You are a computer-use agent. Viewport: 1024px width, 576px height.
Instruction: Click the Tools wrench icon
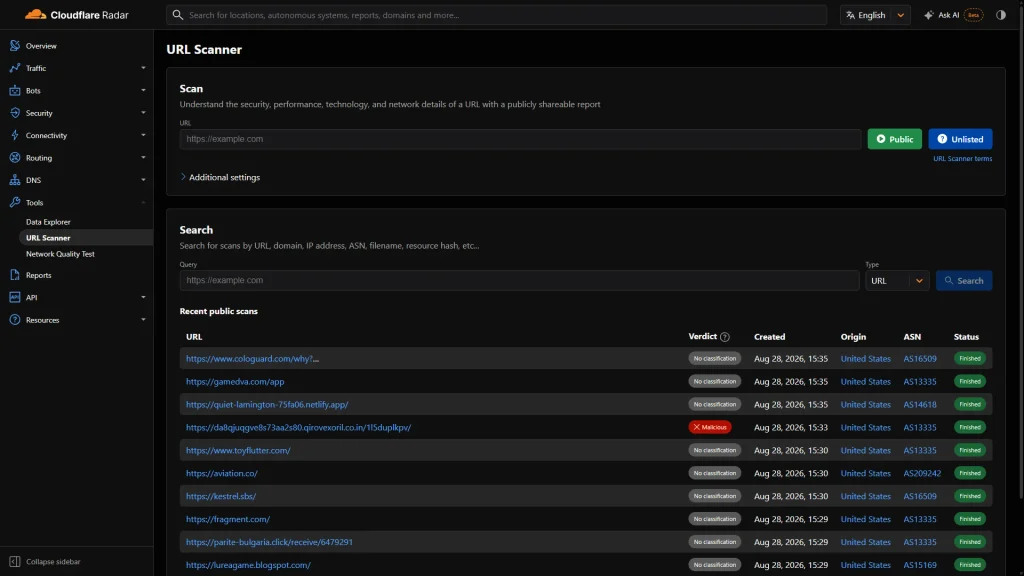tap(15, 202)
